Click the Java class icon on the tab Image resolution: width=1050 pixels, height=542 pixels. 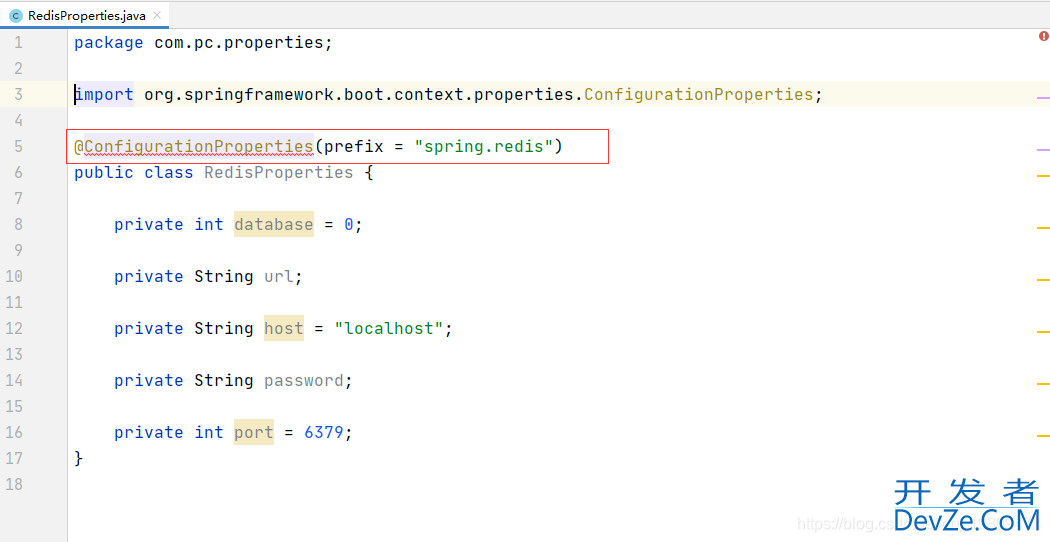click(16, 15)
